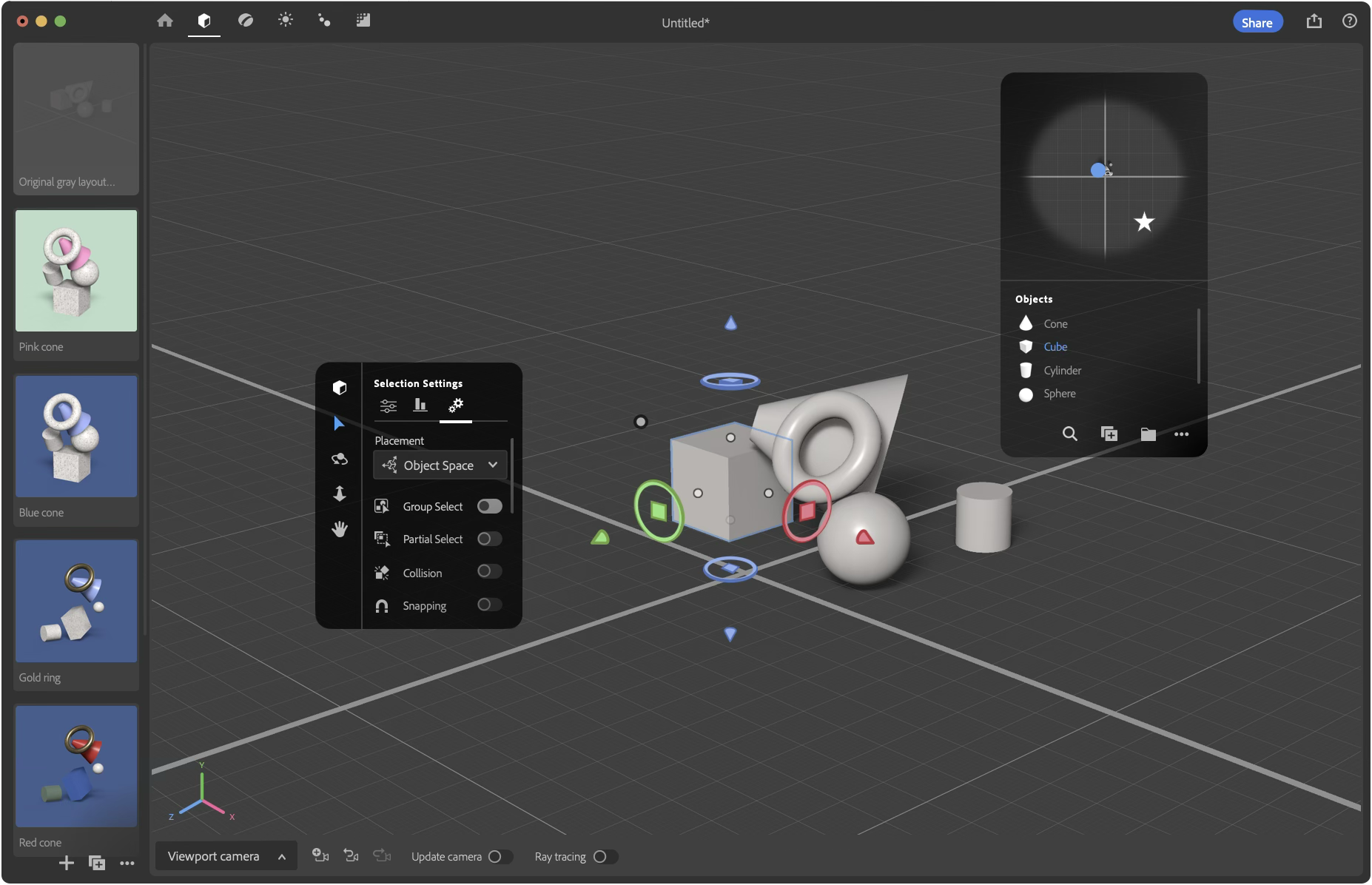1372x885 pixels.
Task: Click the search icon in Objects panel
Action: (x=1069, y=434)
